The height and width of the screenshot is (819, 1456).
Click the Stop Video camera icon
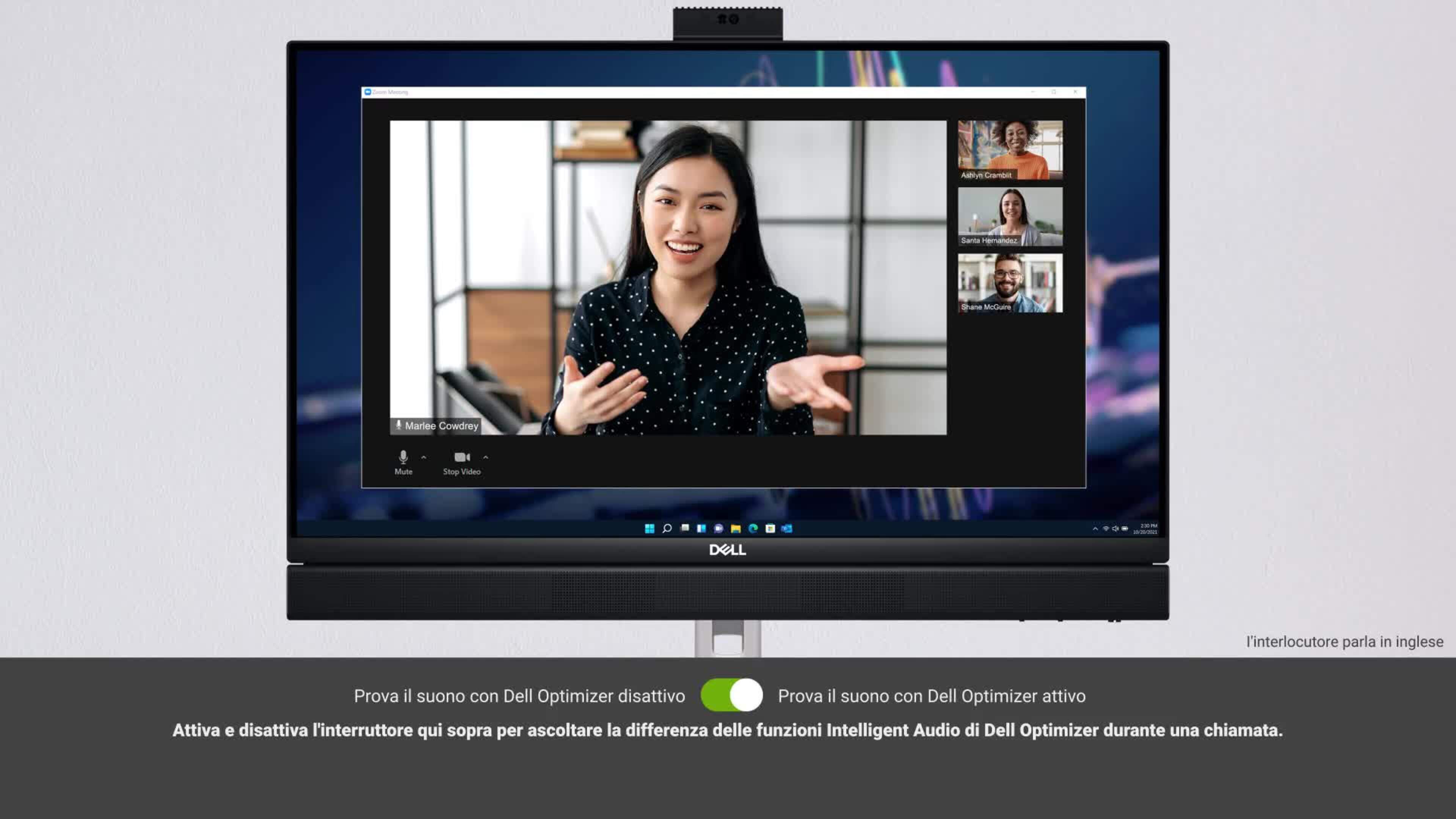pos(462,457)
